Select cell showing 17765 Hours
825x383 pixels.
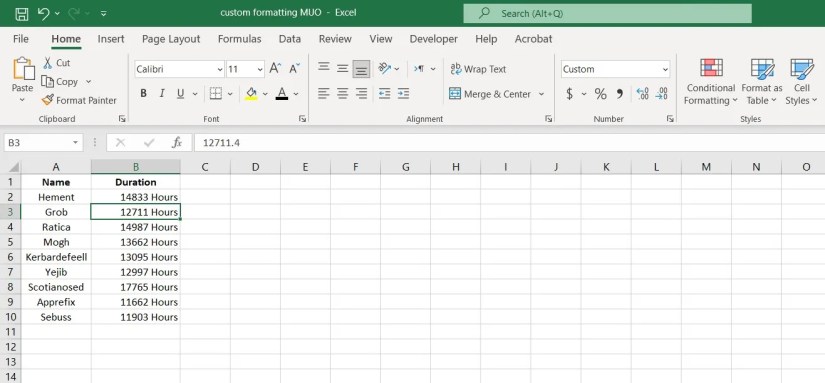(x=136, y=287)
